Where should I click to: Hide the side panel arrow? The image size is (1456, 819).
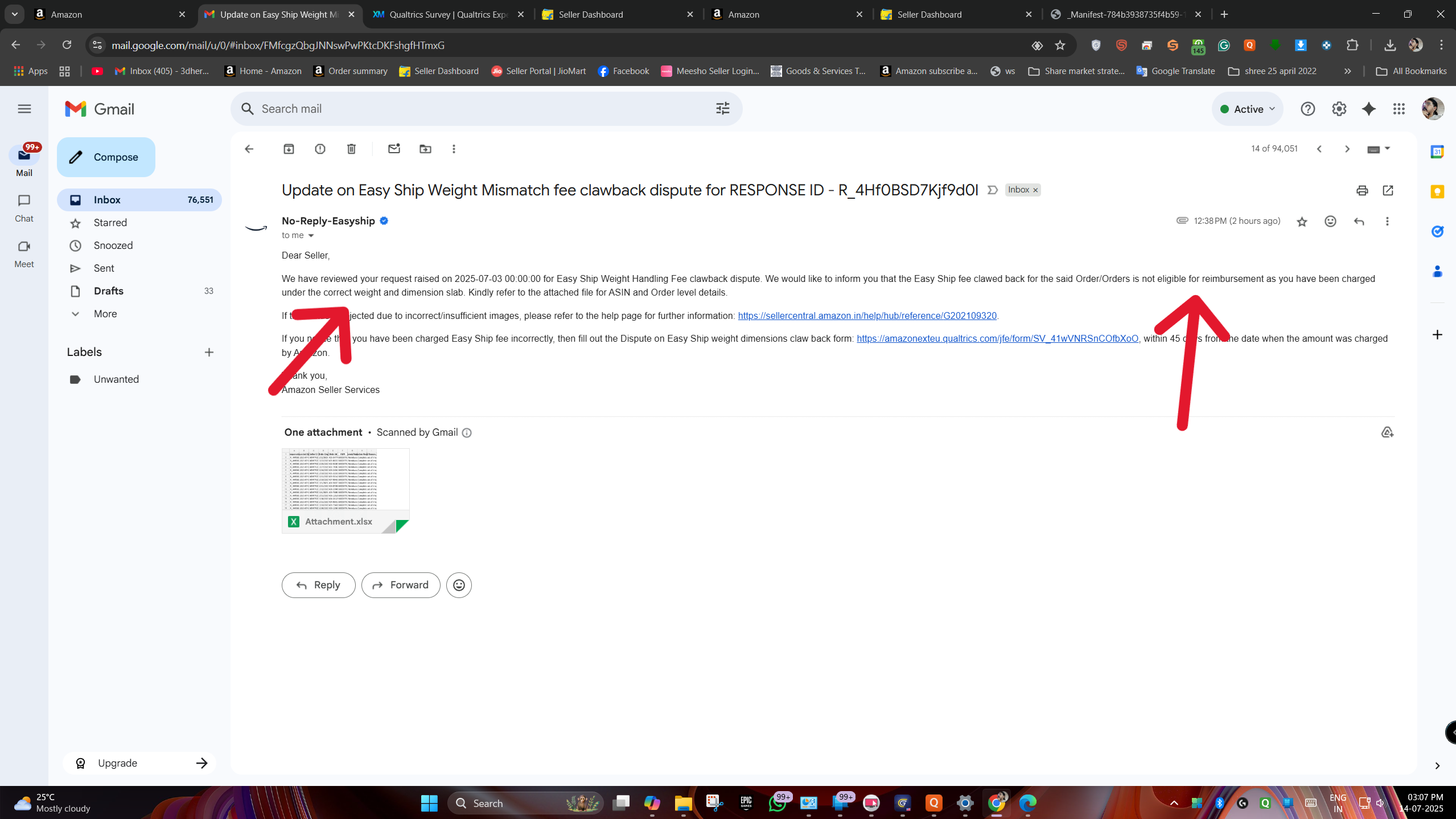(1437, 765)
